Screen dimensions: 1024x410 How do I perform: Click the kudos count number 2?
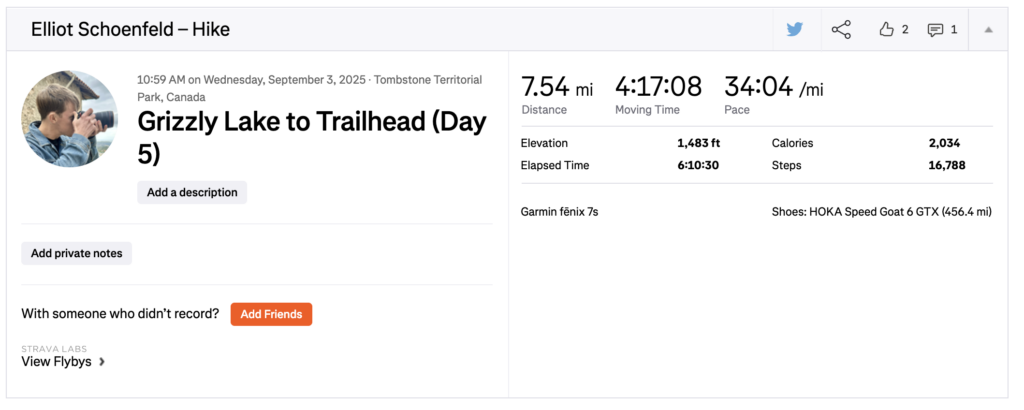pos(905,30)
